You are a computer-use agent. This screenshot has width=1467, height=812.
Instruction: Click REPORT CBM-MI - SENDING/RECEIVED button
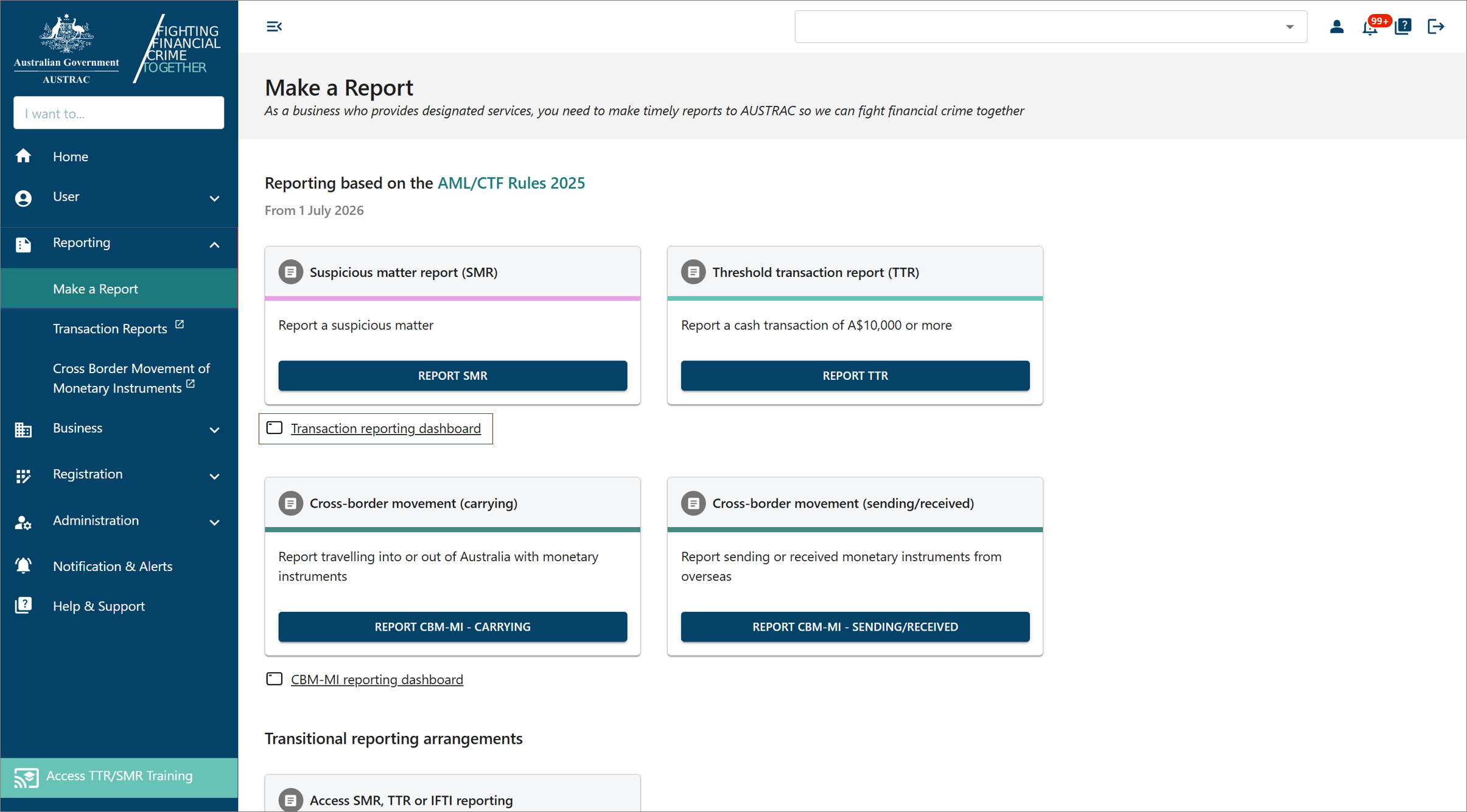[x=855, y=626]
